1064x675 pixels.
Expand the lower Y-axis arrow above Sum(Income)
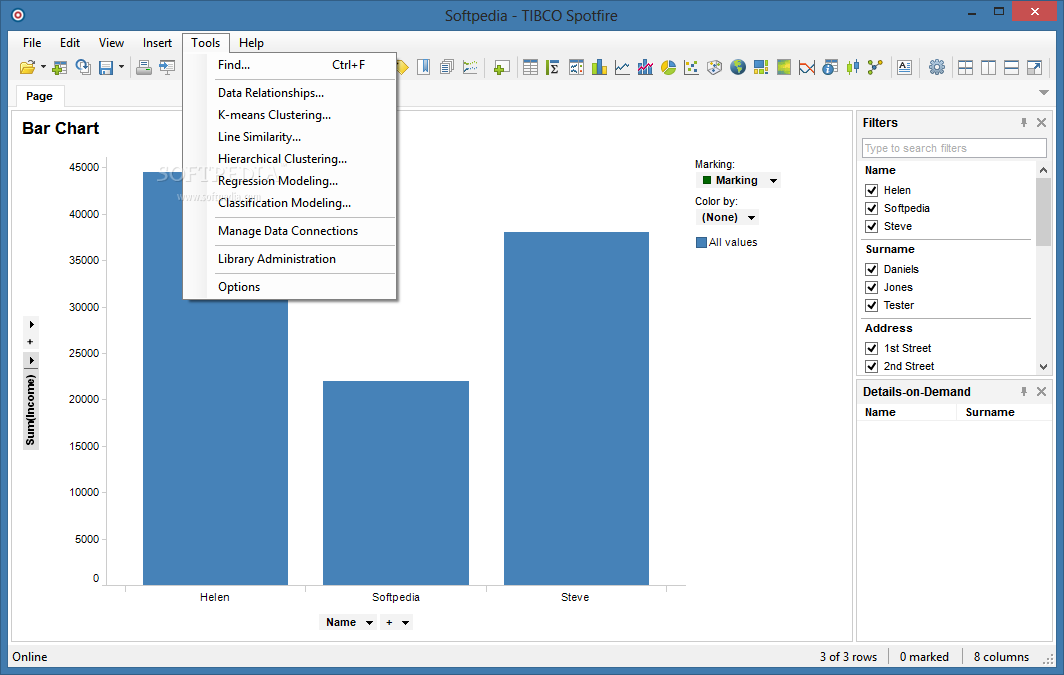pos(31,360)
